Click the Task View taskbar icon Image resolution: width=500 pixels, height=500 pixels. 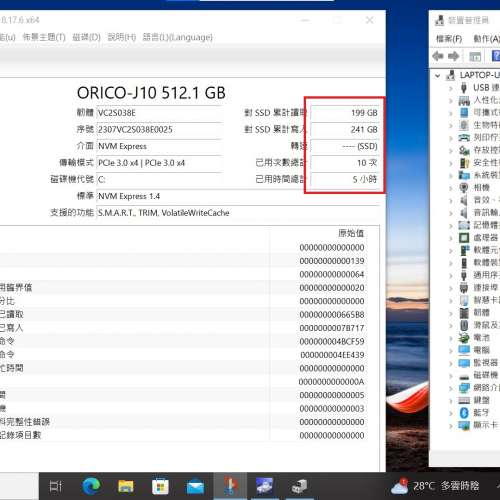(56, 487)
